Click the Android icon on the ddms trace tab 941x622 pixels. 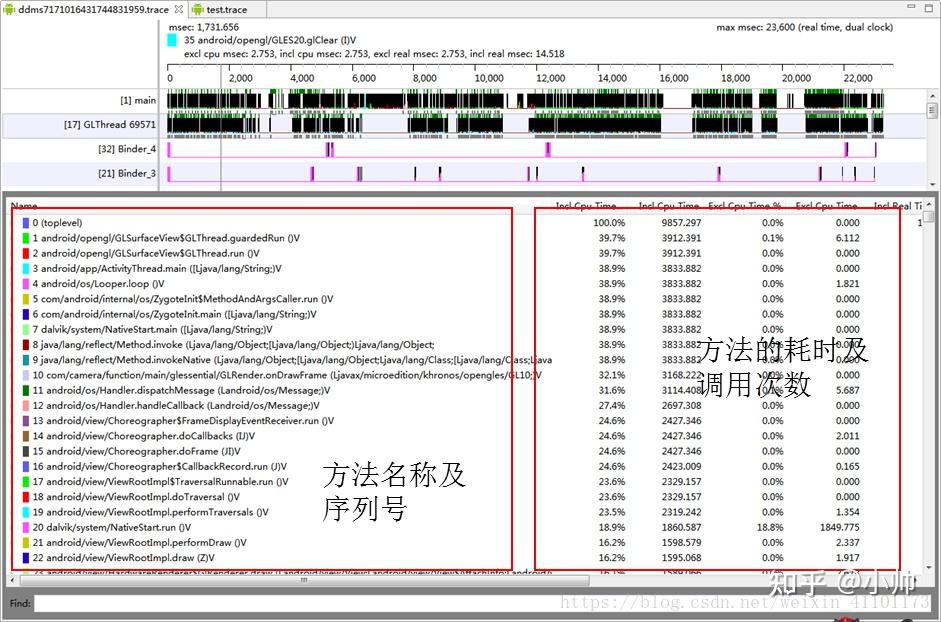(9, 7)
